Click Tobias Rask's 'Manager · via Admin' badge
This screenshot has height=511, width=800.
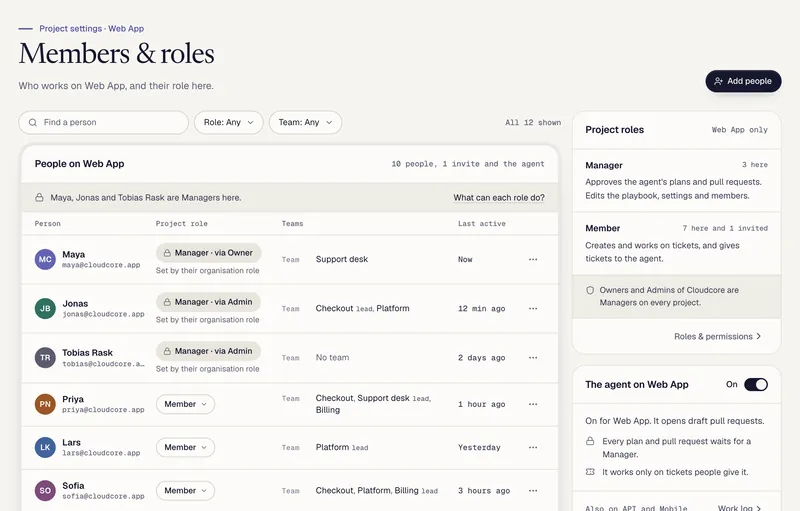point(208,351)
